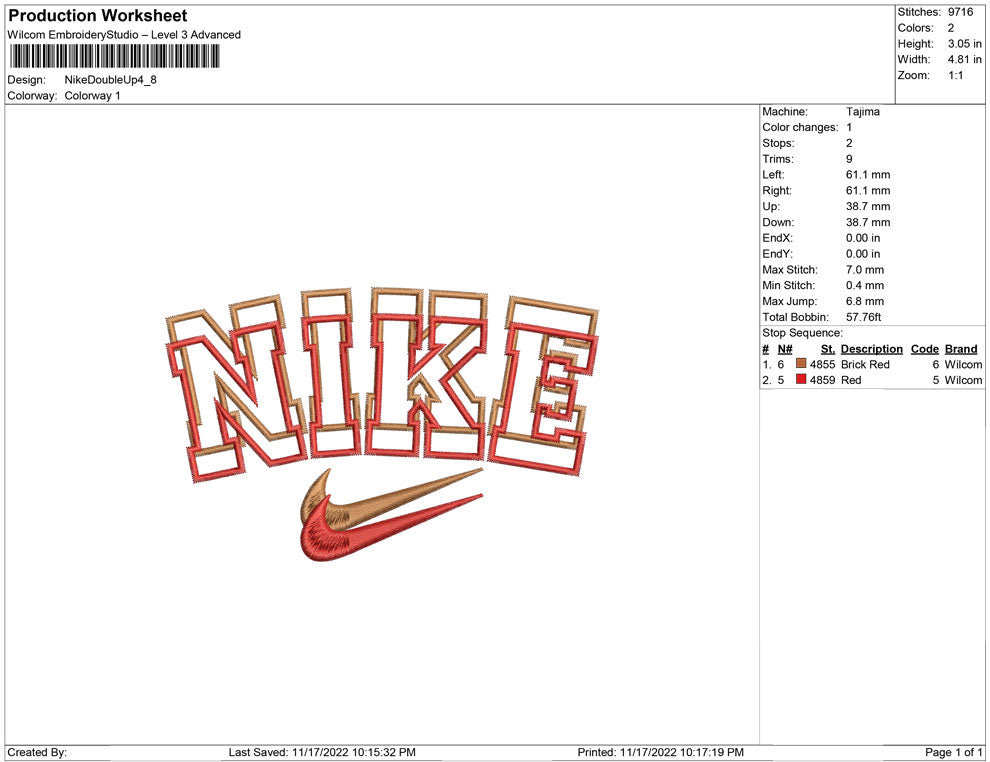The image size is (990, 762).
Task: Click the Colors value '2' in the header
Action: (x=951, y=28)
